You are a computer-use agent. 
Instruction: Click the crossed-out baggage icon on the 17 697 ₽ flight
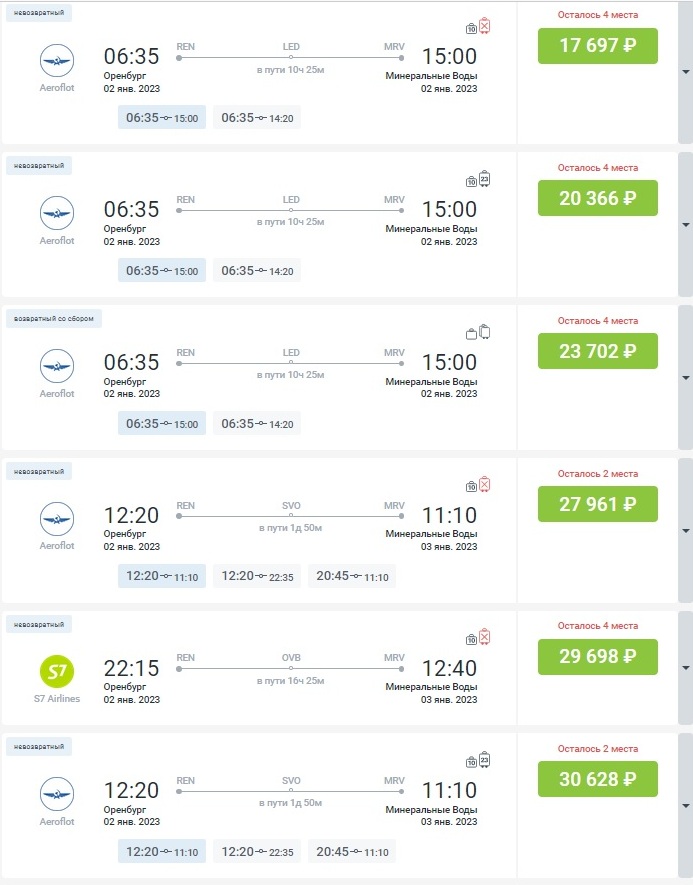tap(485, 26)
